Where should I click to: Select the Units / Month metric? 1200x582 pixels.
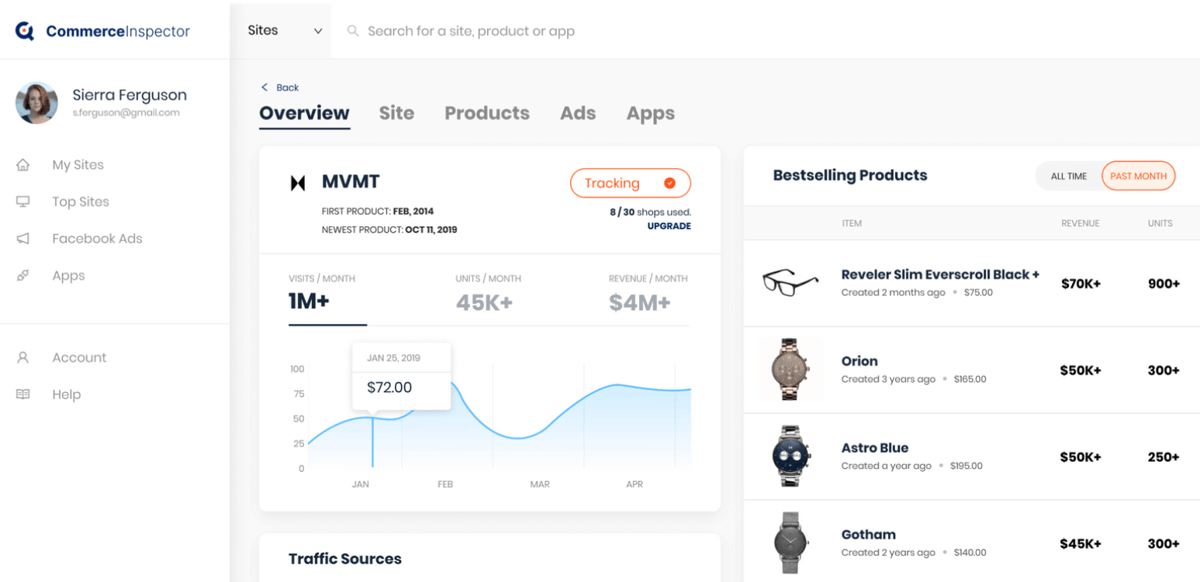tap(488, 293)
